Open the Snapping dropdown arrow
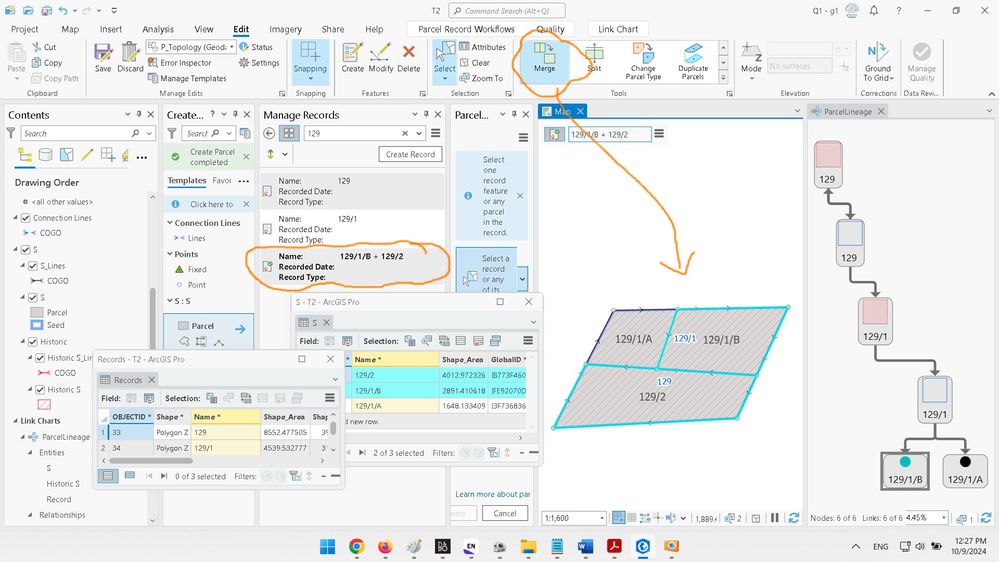This screenshot has width=999, height=562. coord(310,79)
